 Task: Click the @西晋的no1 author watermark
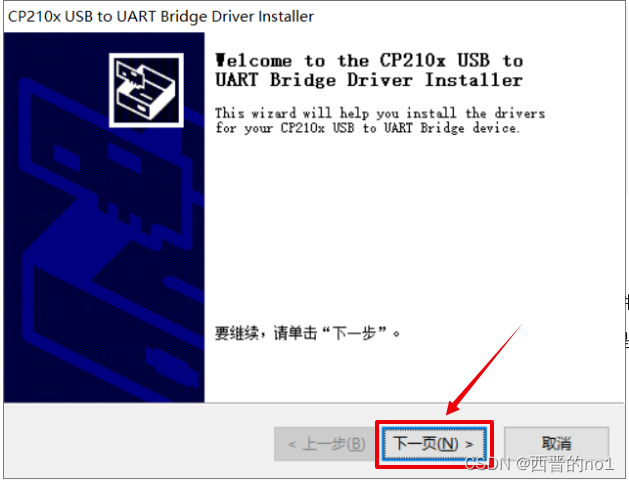click(x=565, y=464)
